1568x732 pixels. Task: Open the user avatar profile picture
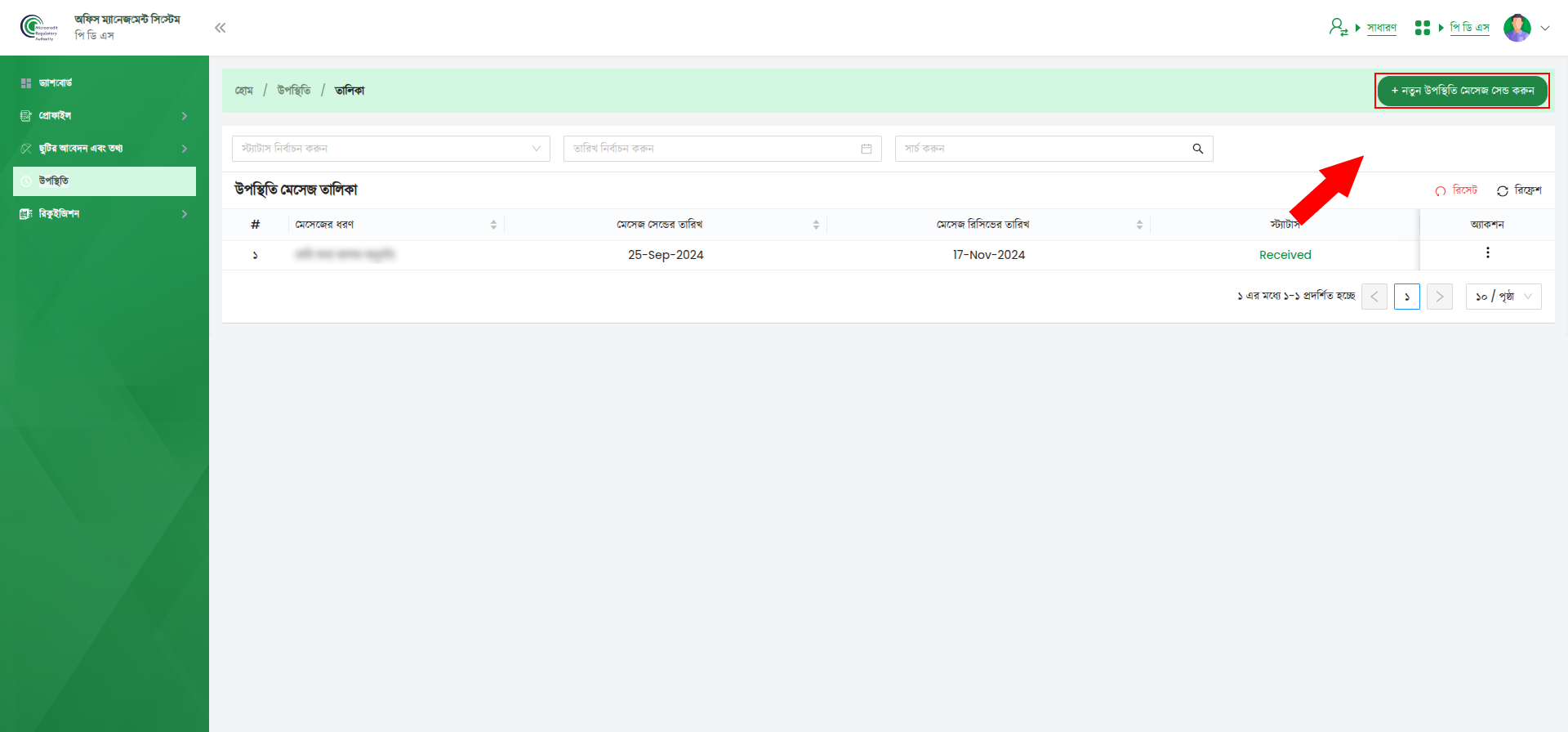tap(1517, 28)
